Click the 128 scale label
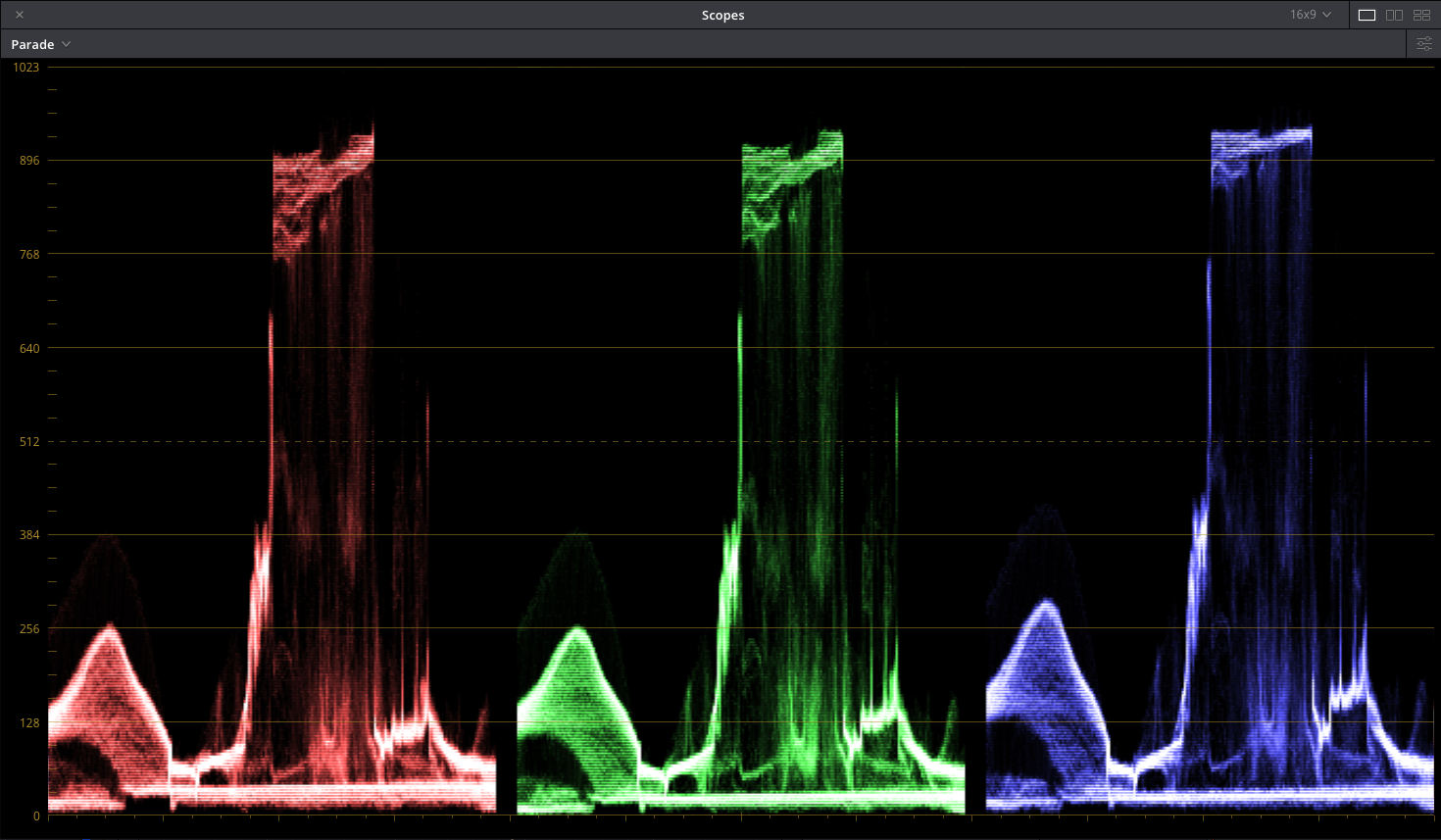Screen dimensions: 1441x840 (29, 723)
